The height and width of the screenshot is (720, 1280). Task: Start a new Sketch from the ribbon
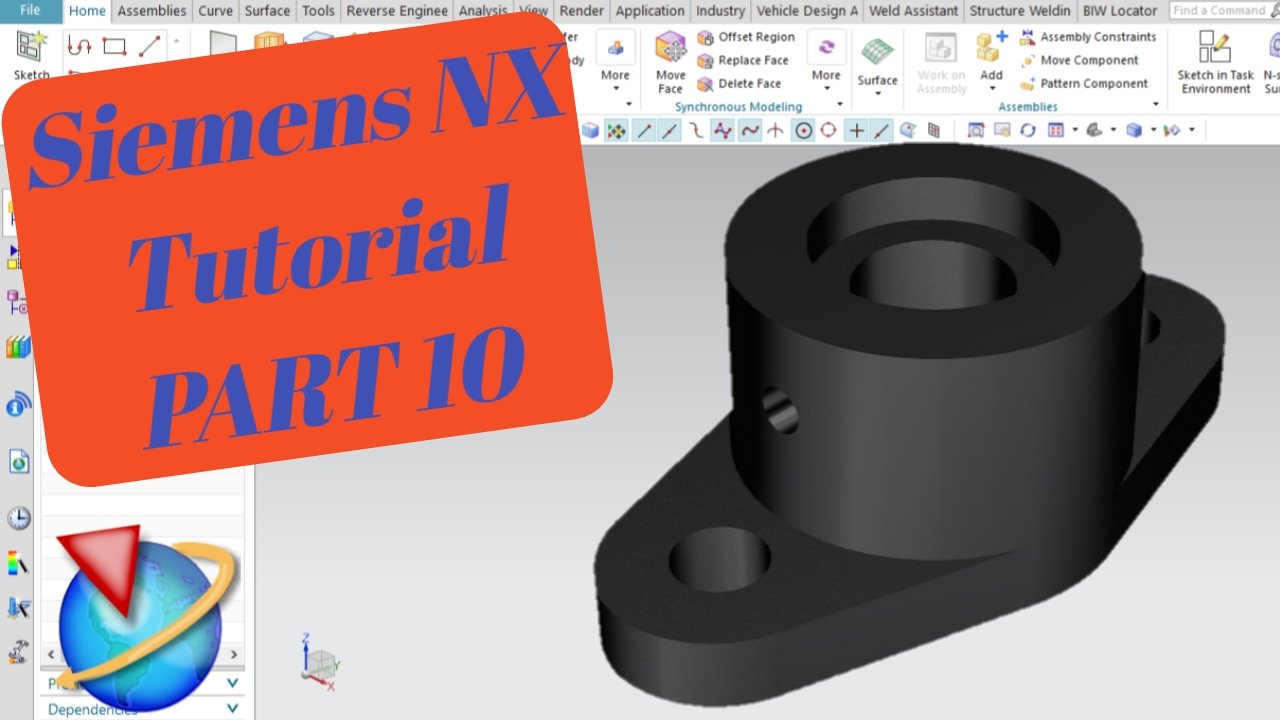(31, 55)
